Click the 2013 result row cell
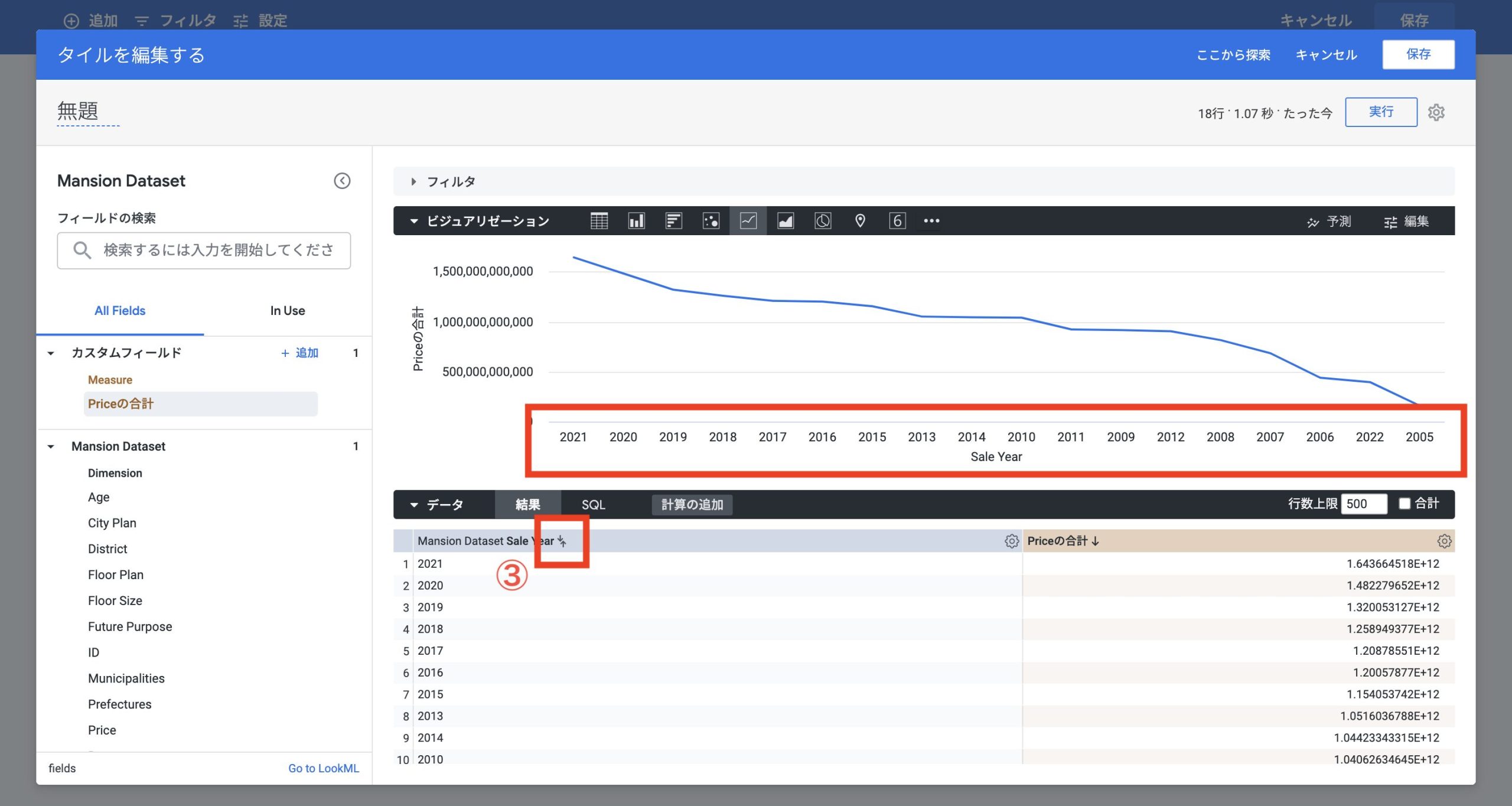 (x=718, y=716)
